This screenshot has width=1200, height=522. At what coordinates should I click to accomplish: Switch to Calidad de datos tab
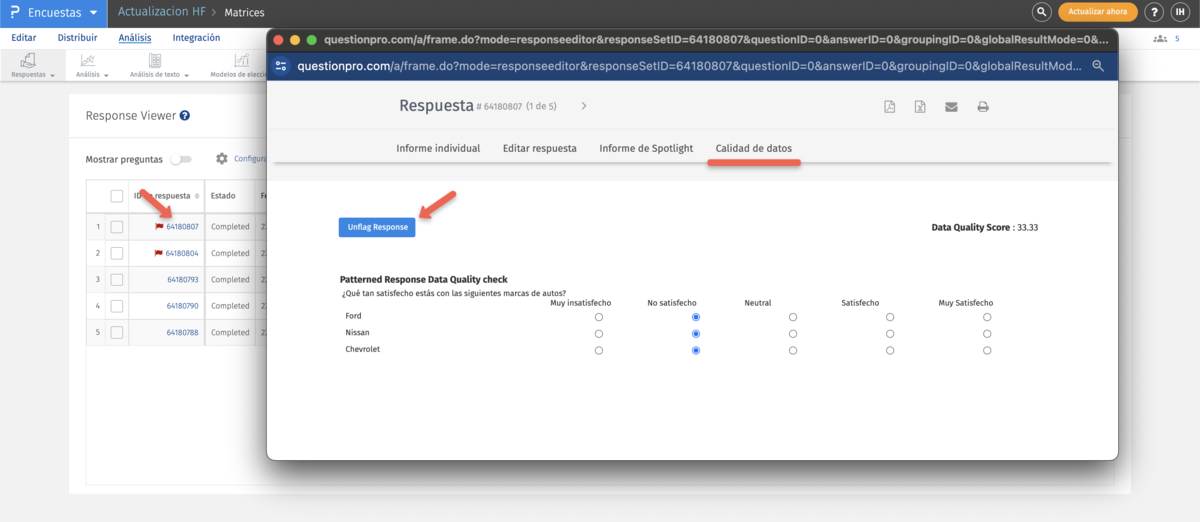(x=754, y=148)
